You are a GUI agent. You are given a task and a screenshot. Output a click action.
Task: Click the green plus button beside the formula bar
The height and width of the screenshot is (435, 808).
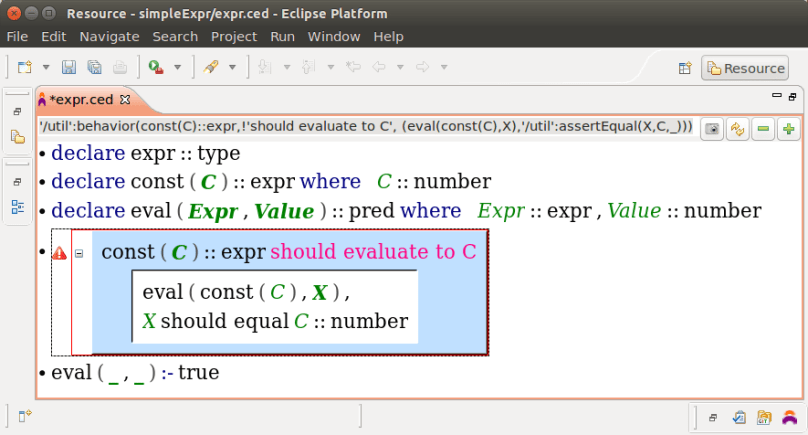789,129
